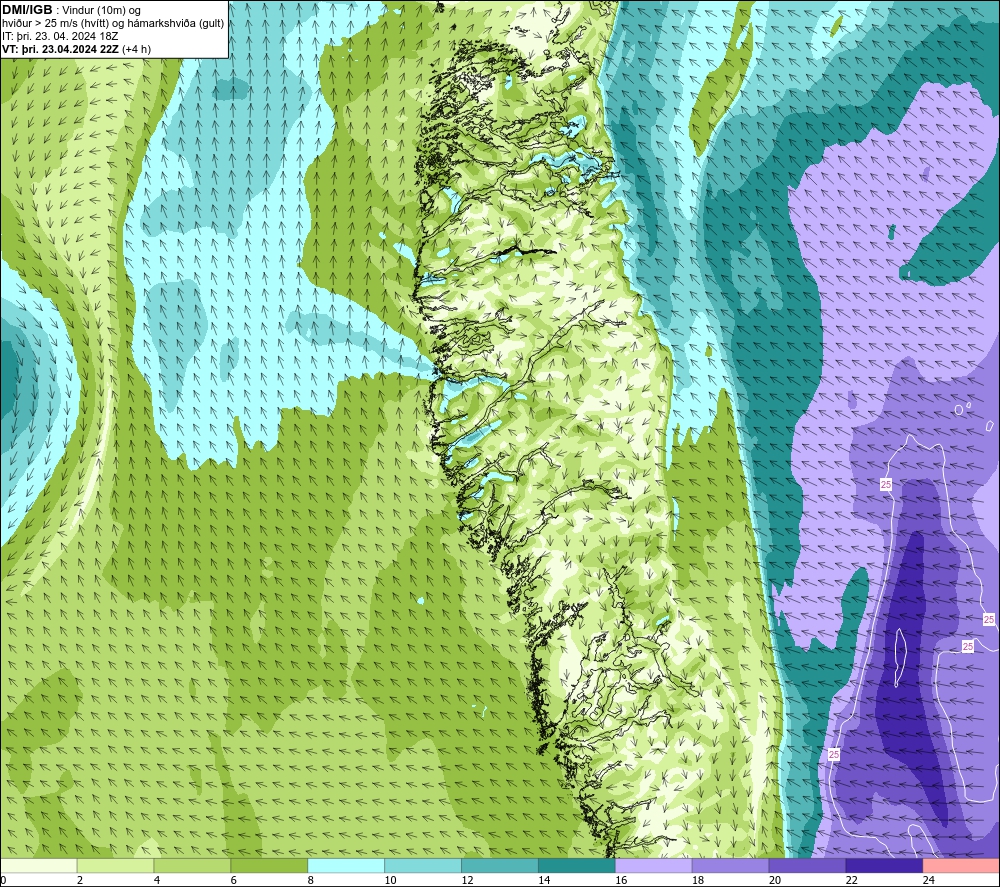Select the pink above-24 m/s legend swatch
1000x887 pixels.
[961, 866]
